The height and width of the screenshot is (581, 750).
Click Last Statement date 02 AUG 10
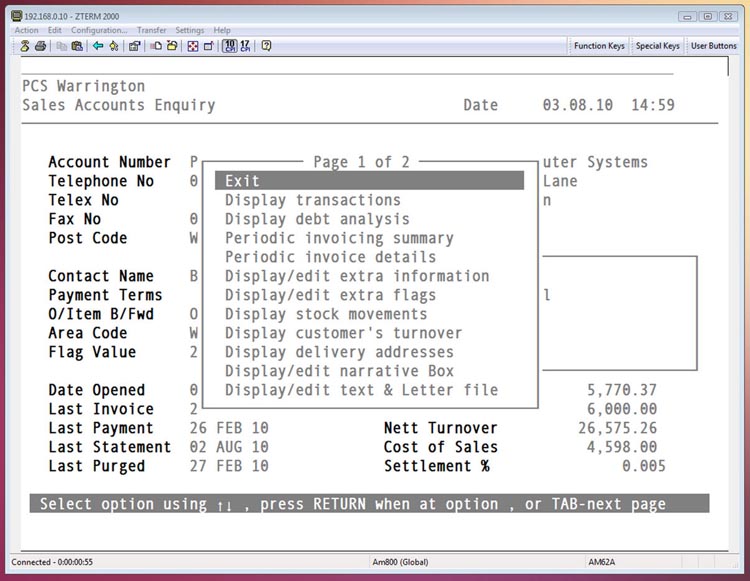229,447
